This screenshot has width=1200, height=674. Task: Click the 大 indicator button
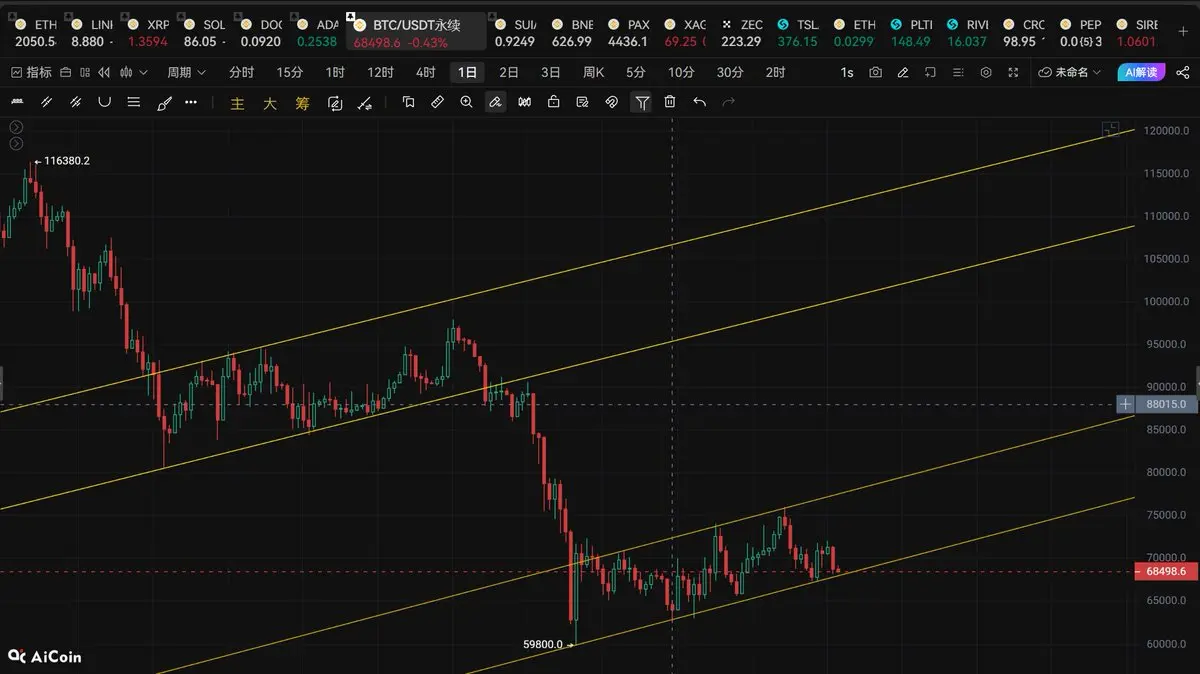(x=269, y=103)
